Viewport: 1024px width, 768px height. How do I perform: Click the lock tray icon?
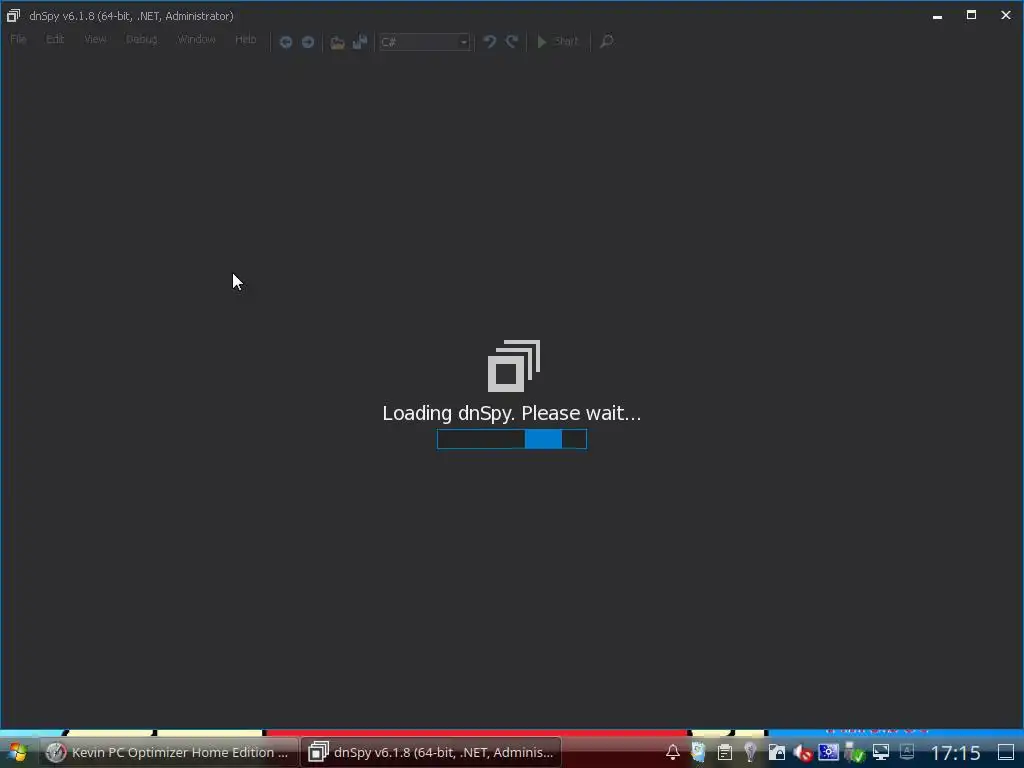pyautogui.click(x=776, y=752)
